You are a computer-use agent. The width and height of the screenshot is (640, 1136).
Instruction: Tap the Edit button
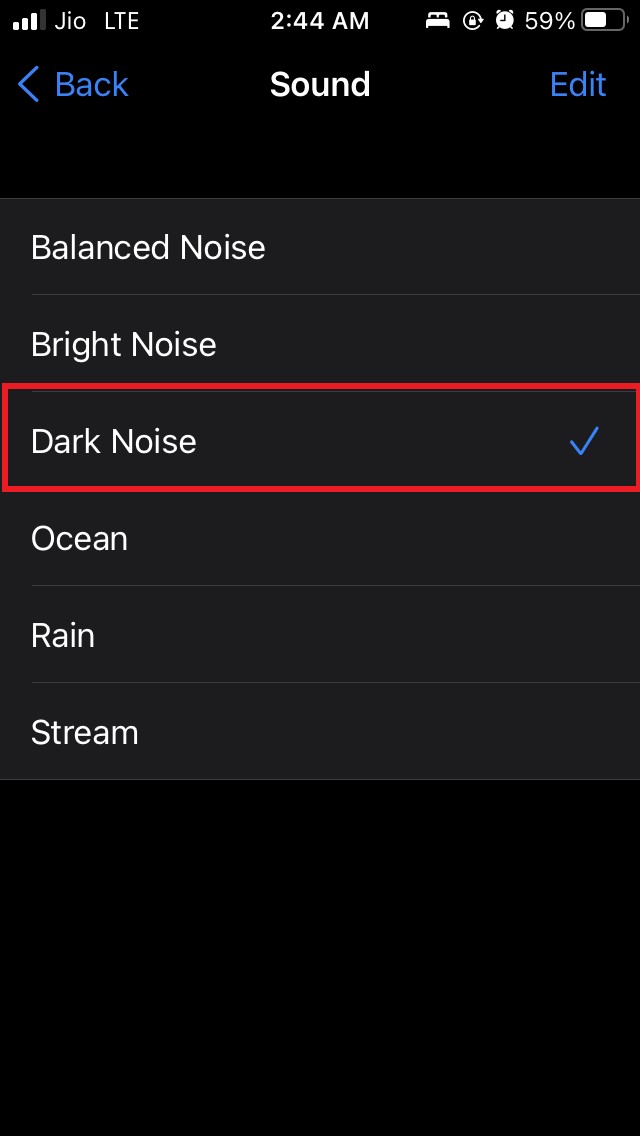click(x=578, y=85)
